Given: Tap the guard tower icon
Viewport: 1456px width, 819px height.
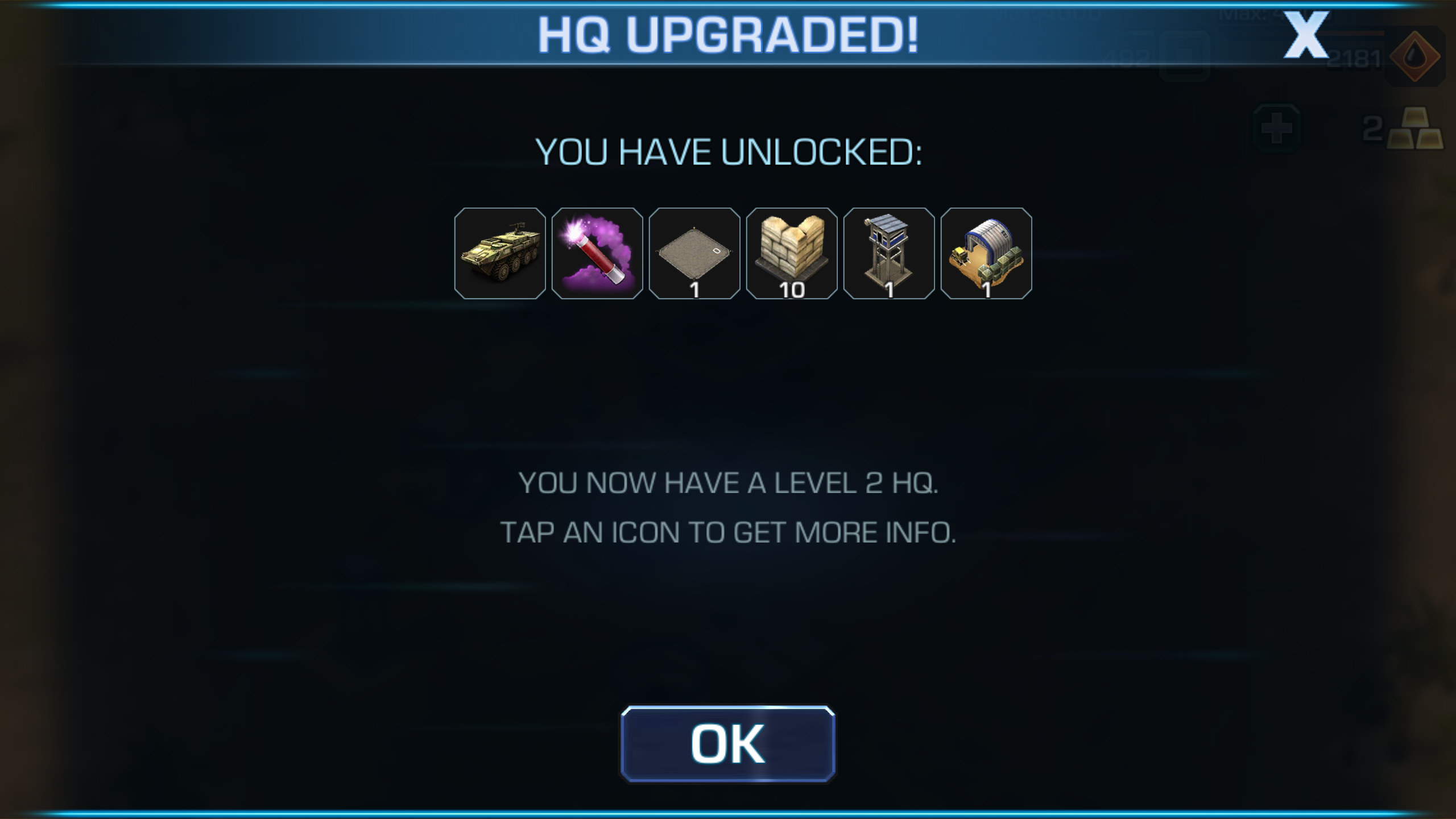Looking at the screenshot, I should [889, 253].
